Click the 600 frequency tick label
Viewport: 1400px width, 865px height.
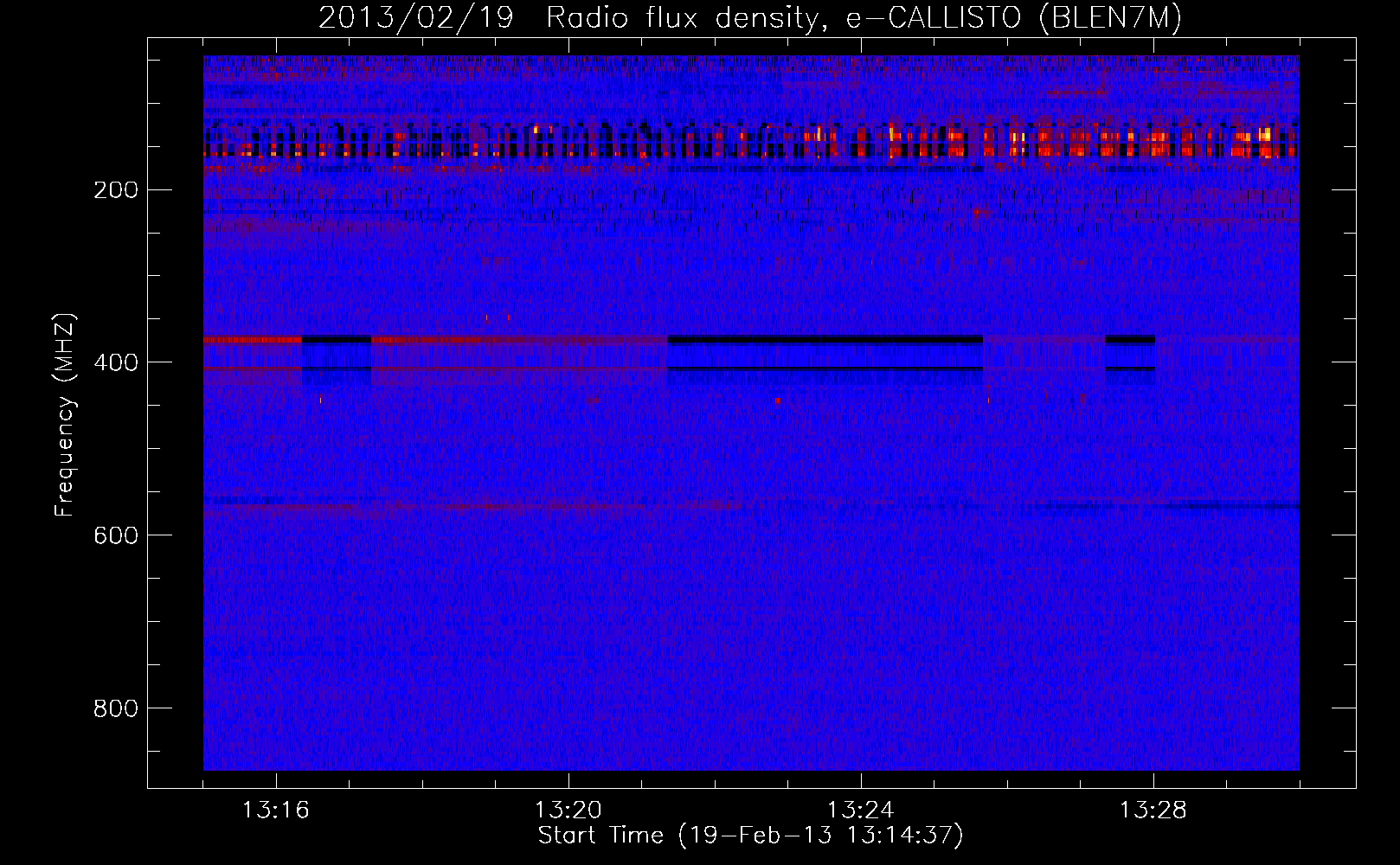(116, 535)
